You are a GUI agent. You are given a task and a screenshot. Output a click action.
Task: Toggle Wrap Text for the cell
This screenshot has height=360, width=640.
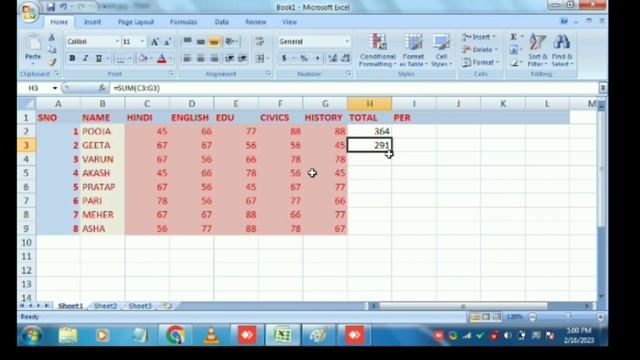coord(260,41)
